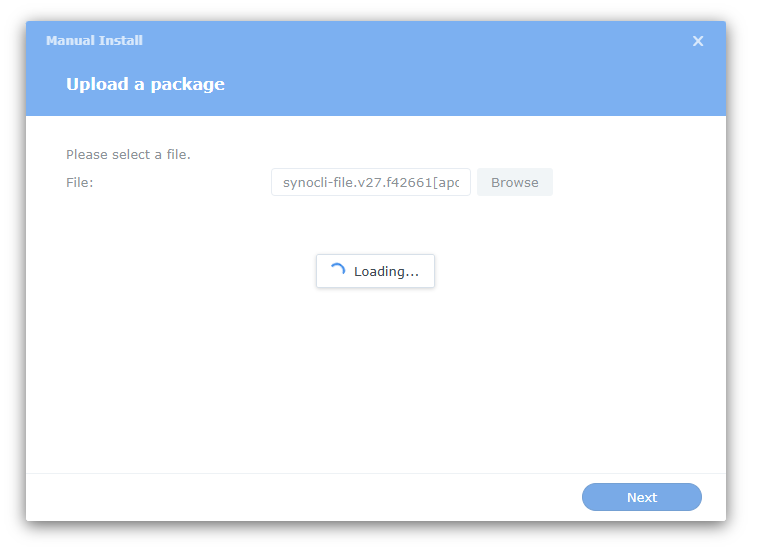The image size is (767, 547).
Task: Click the blue header beside Upload a package
Action: [x=450, y=85]
